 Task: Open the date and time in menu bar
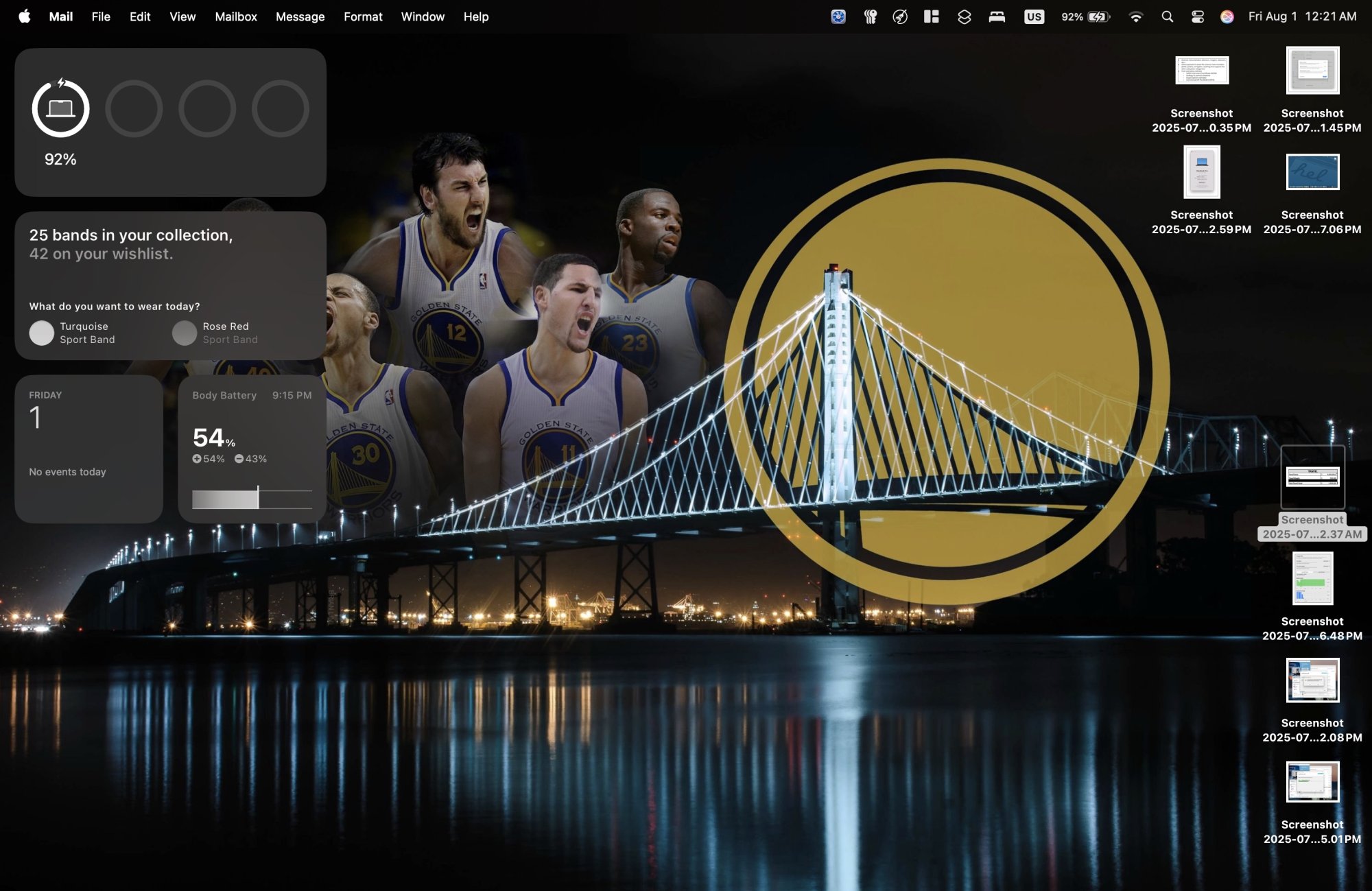(1302, 16)
